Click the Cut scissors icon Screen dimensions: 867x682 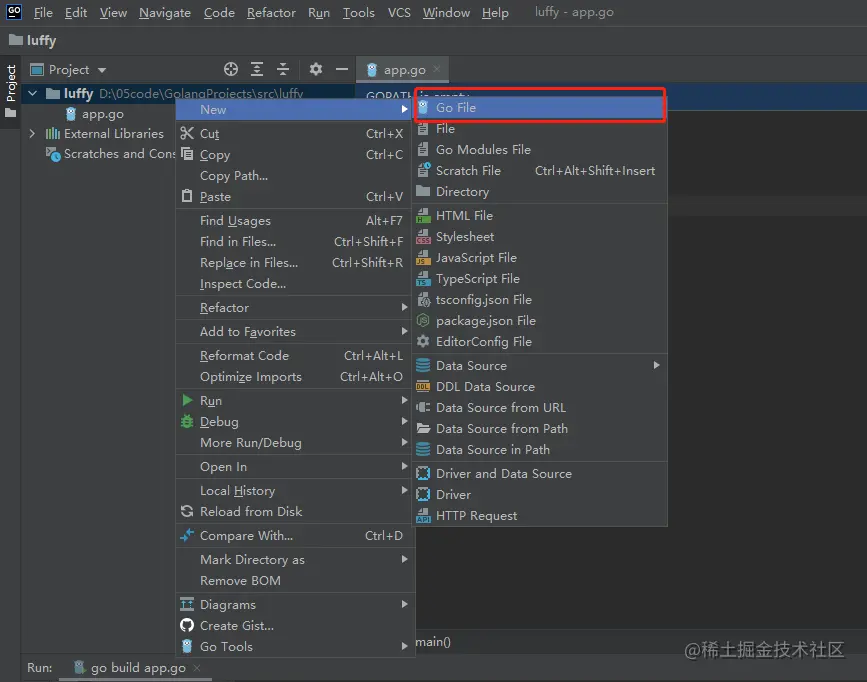tap(187, 133)
